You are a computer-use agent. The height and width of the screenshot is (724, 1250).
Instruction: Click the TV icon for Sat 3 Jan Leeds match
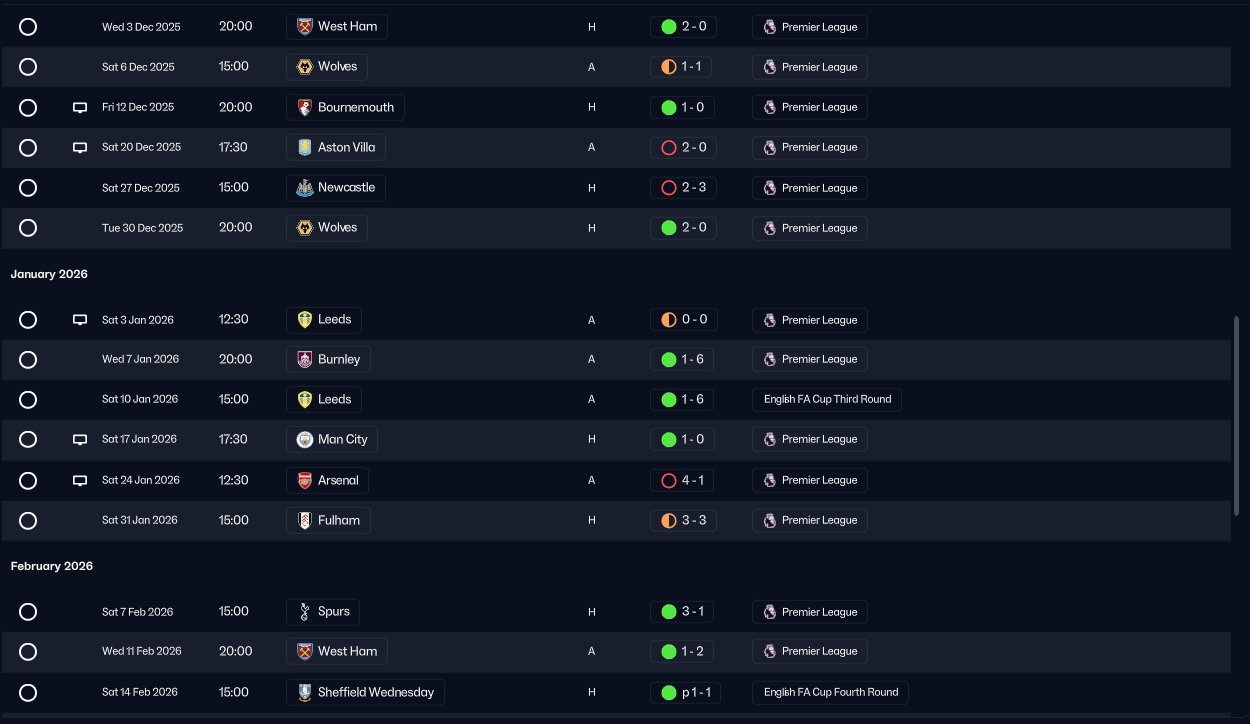[80, 320]
